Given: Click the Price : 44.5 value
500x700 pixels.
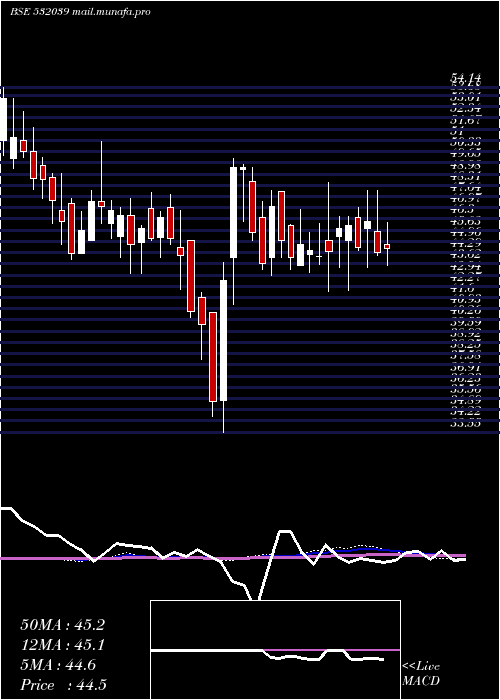Looking at the screenshot, I should tap(63, 685).
